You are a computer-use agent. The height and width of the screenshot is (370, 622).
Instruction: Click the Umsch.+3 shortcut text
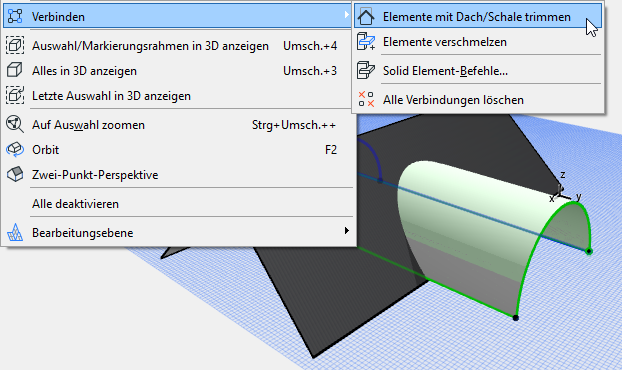[x=310, y=71]
